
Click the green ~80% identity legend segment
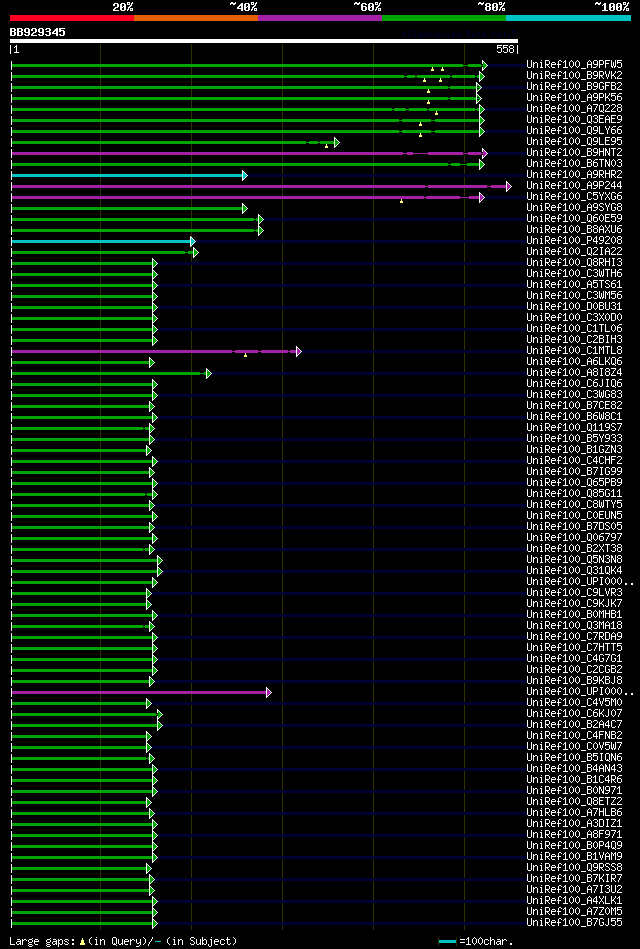pos(444,18)
